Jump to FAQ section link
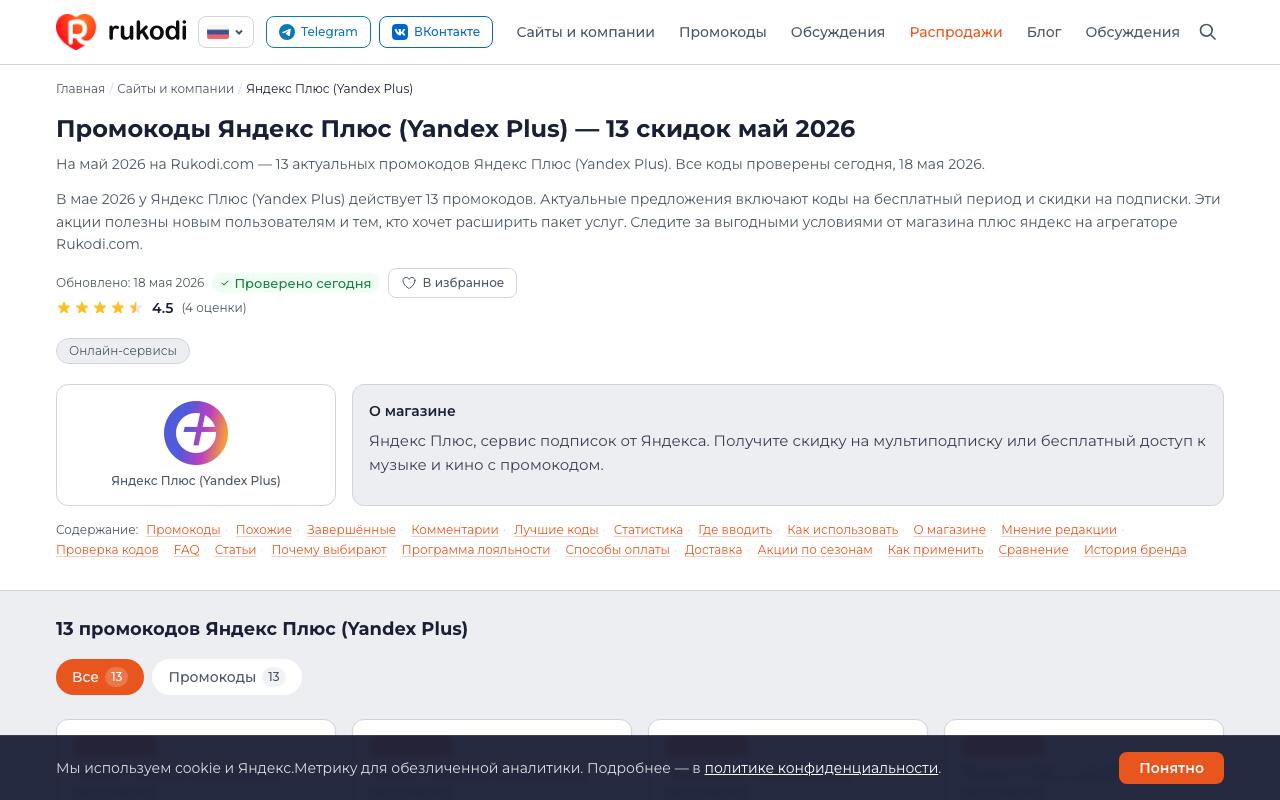The image size is (1280, 800). pos(186,550)
